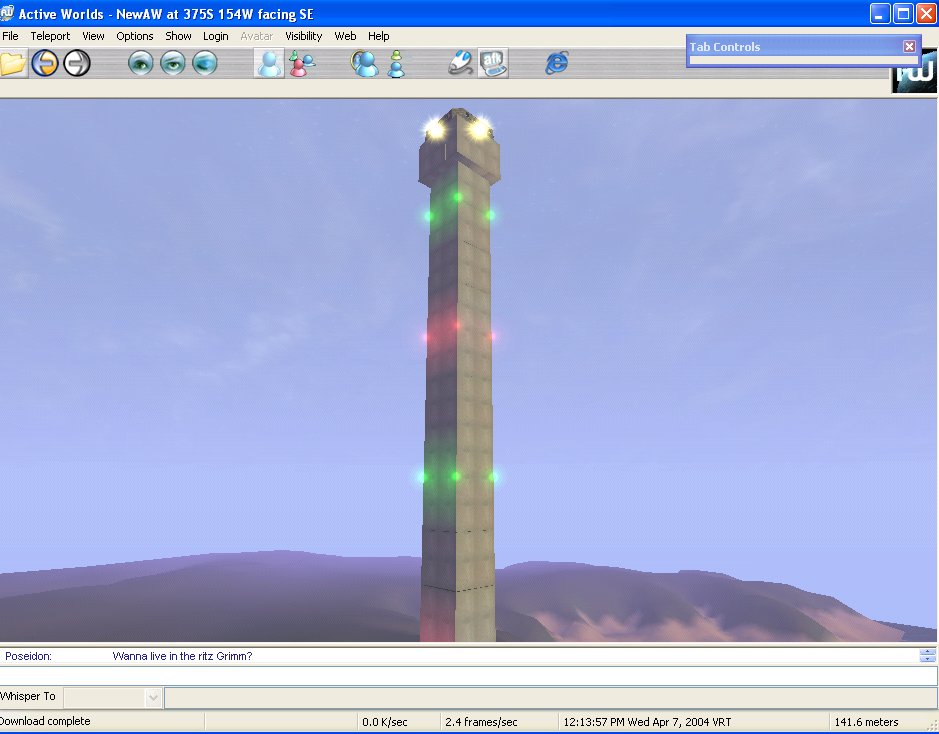939x734 pixels.
Task: Click the small green avatar icon
Action: click(396, 64)
